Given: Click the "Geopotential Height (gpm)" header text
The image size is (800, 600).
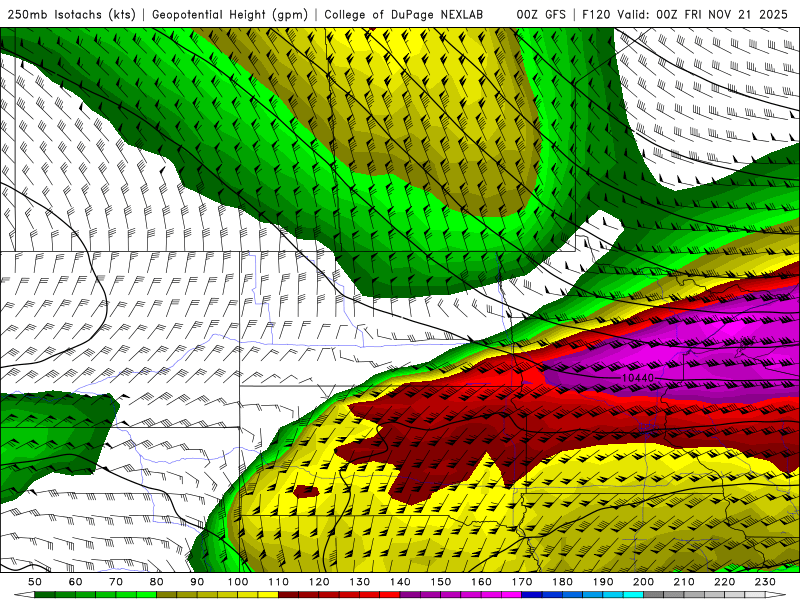Looking at the screenshot, I should click(230, 14).
